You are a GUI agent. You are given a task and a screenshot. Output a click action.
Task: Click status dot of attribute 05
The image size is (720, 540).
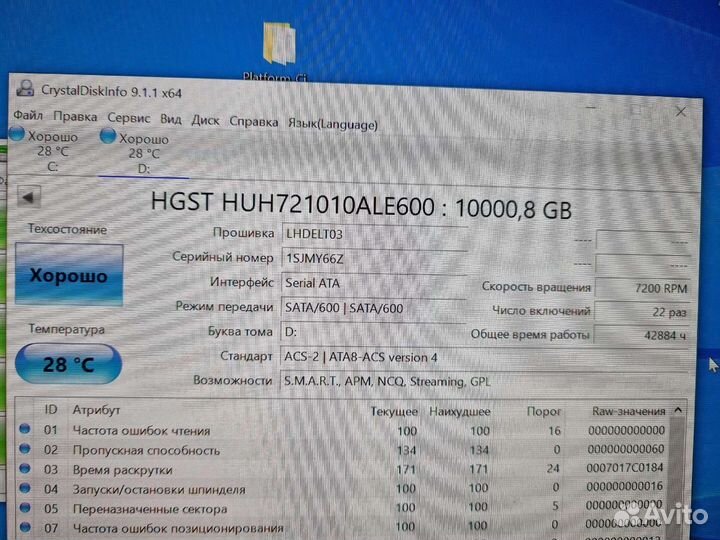[x=25, y=508]
